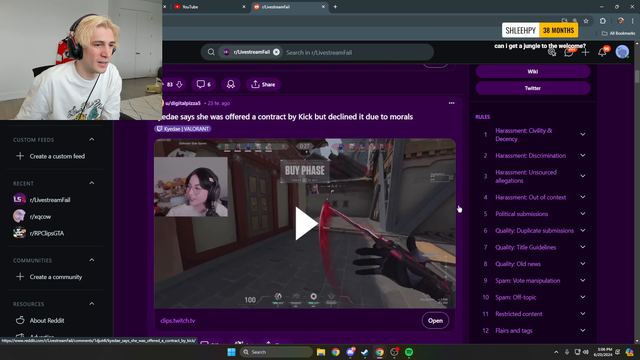640x360 pixels.
Task: Click the page vertical scrollbar
Action: (x=637, y=76)
